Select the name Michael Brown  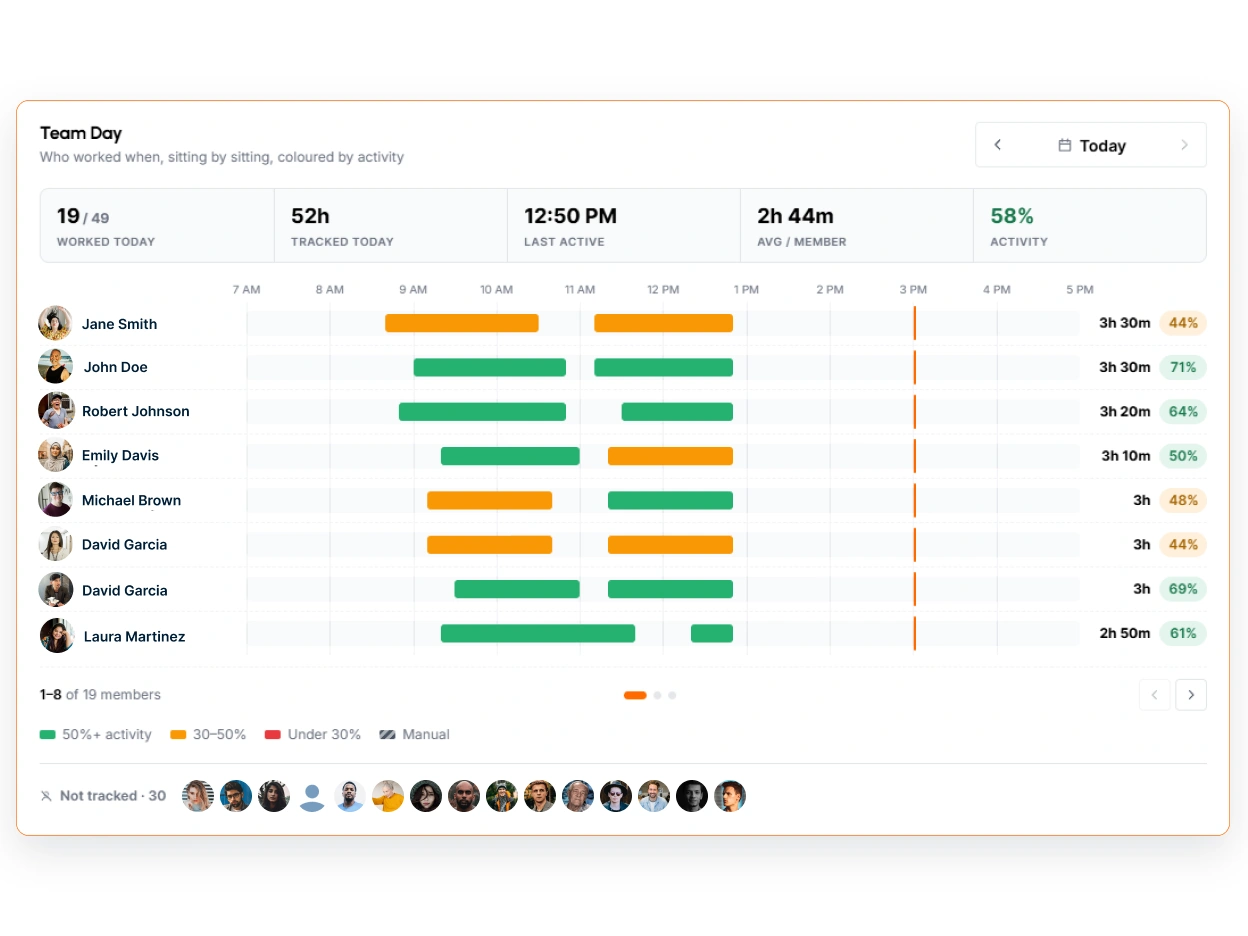[131, 500]
